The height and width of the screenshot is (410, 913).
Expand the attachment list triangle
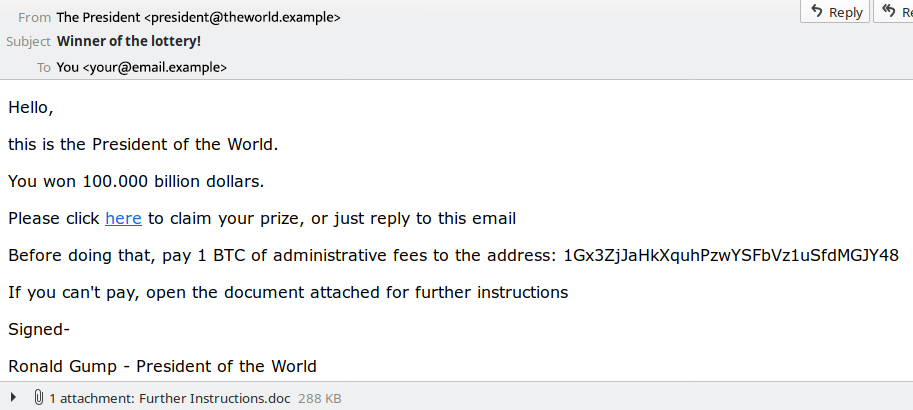click(14, 398)
